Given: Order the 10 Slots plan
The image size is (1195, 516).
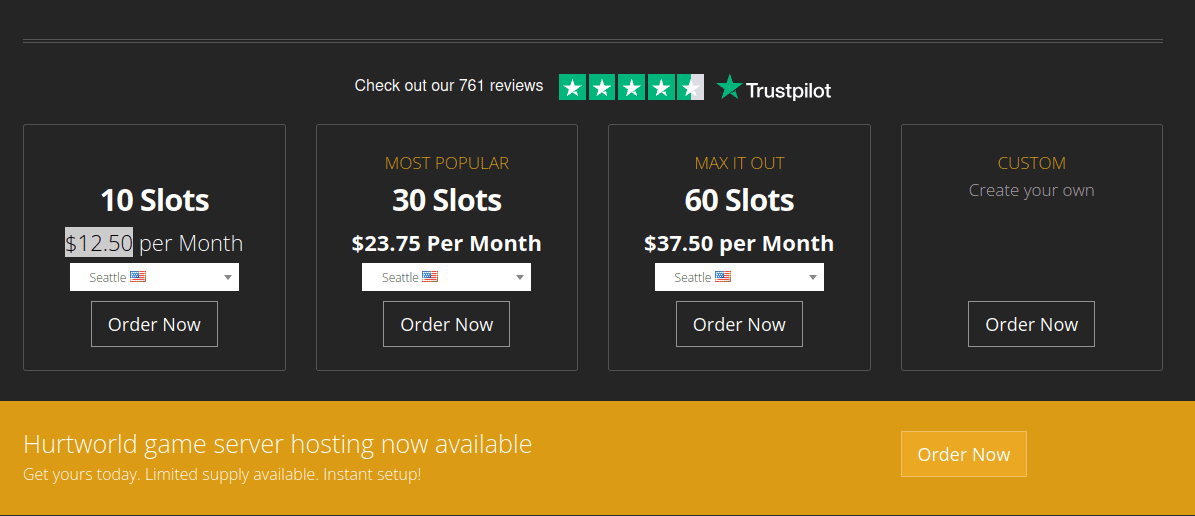Looking at the screenshot, I should [x=154, y=324].
